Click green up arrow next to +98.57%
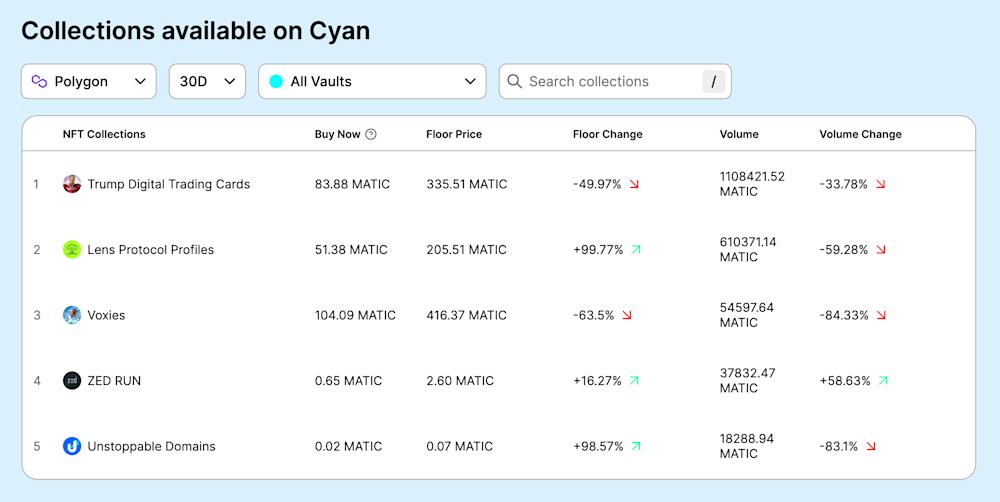The image size is (1000, 502). point(636,446)
